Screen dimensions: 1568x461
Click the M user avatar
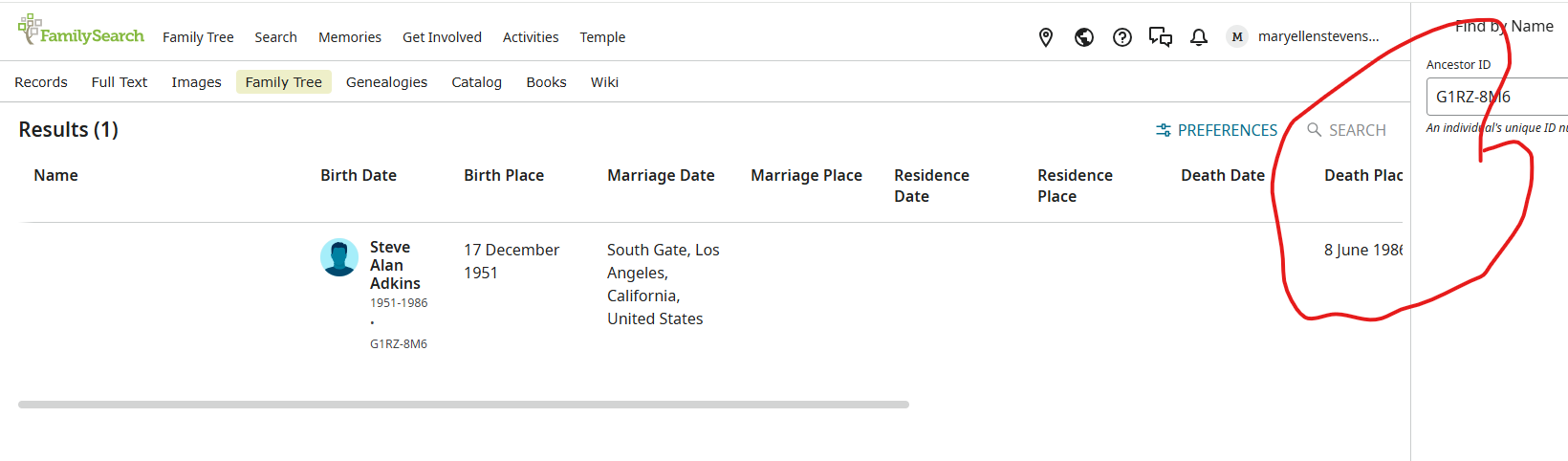pos(1237,37)
